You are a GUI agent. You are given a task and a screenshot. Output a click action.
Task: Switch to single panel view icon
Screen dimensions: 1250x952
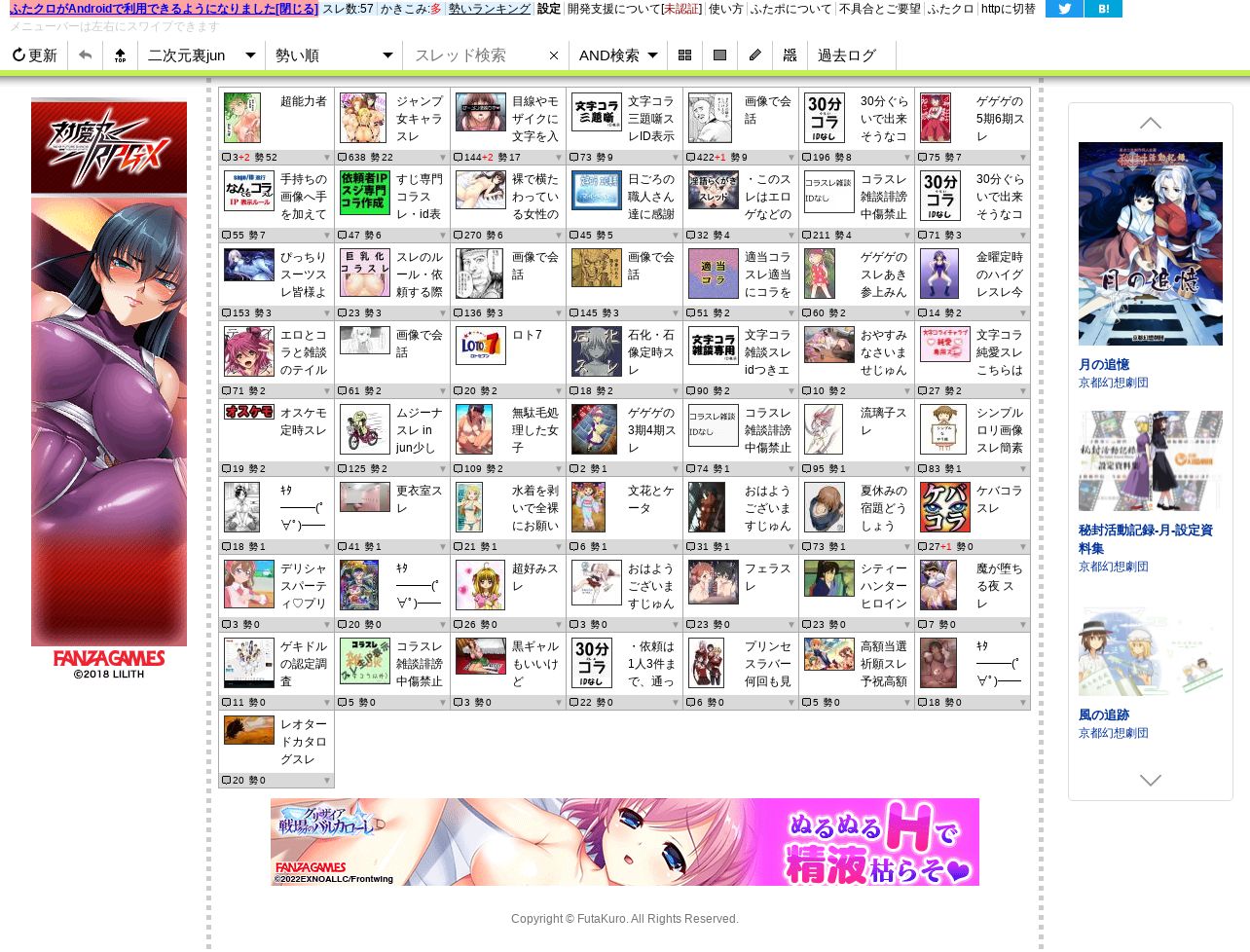click(x=719, y=55)
